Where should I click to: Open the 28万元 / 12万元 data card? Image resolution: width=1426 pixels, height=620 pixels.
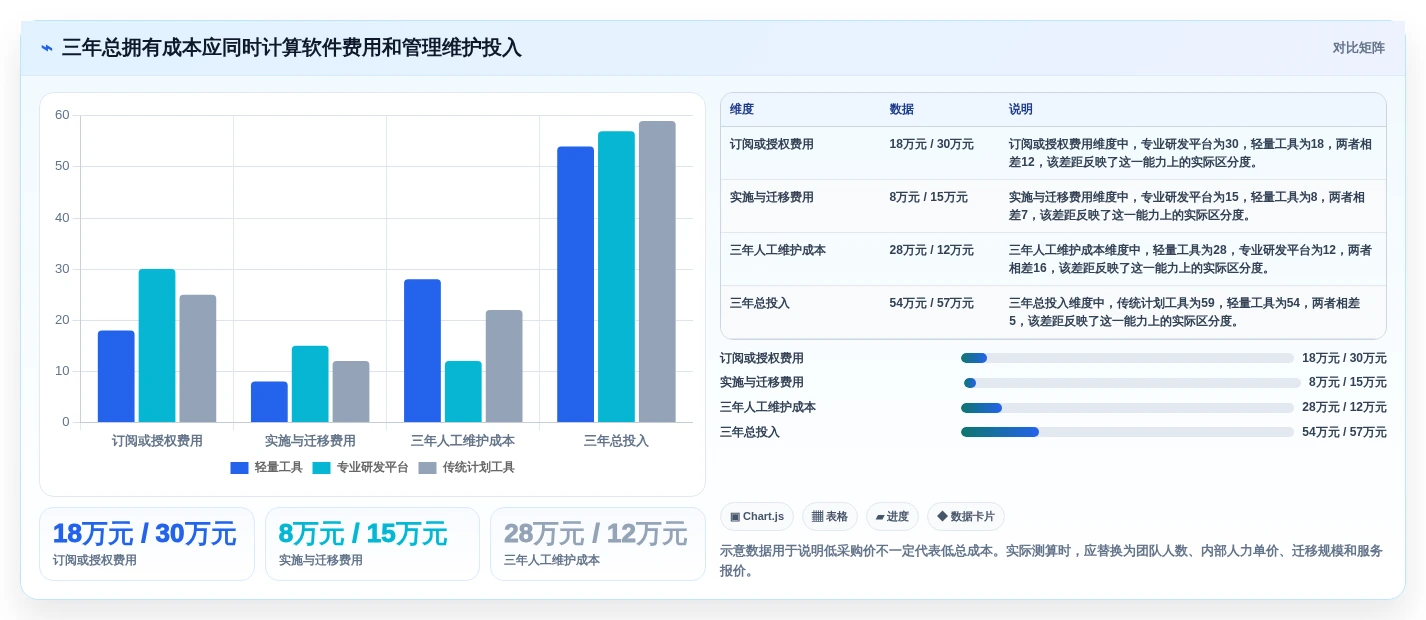[x=598, y=544]
